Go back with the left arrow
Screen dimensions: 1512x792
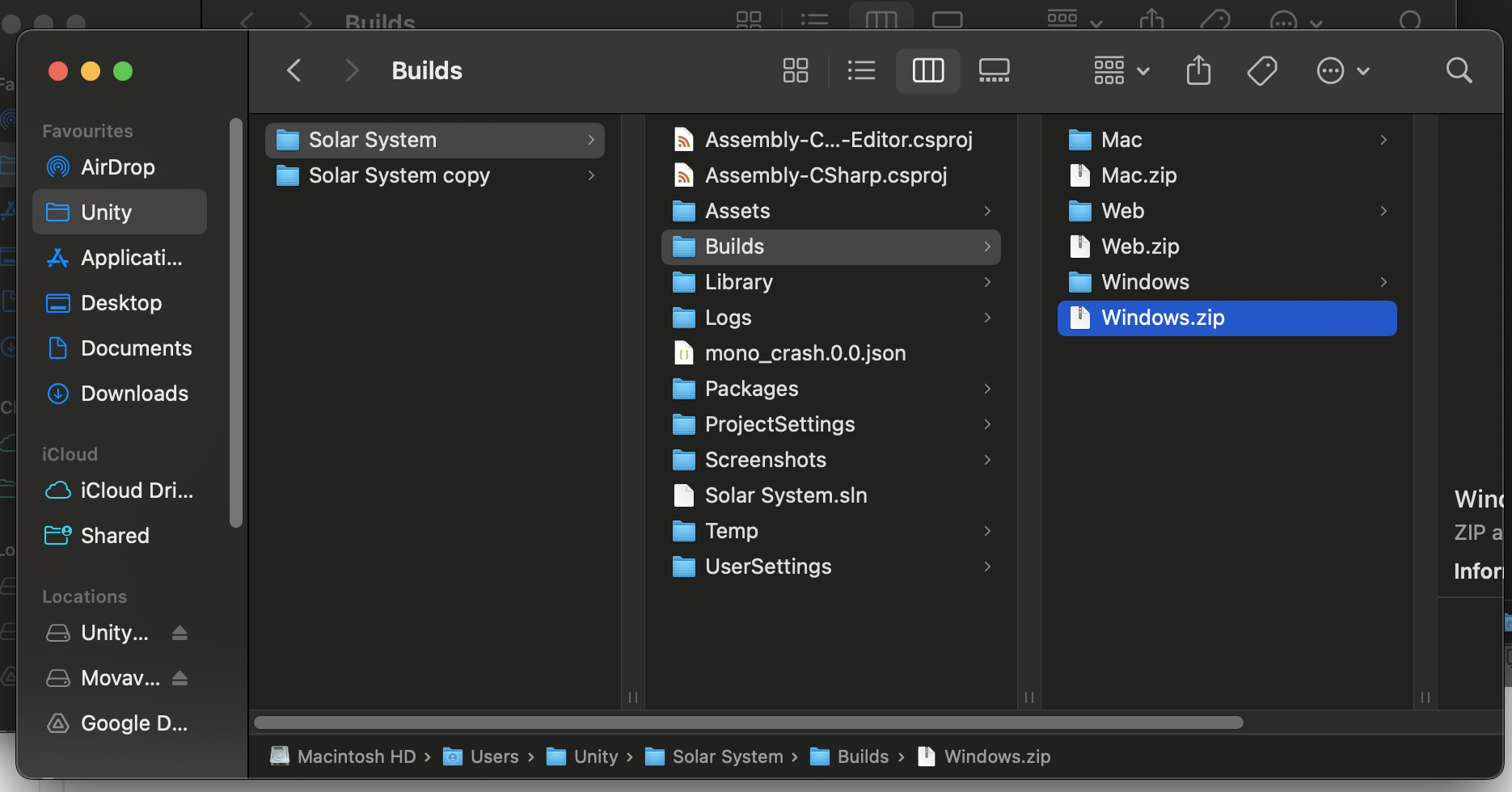click(x=294, y=70)
